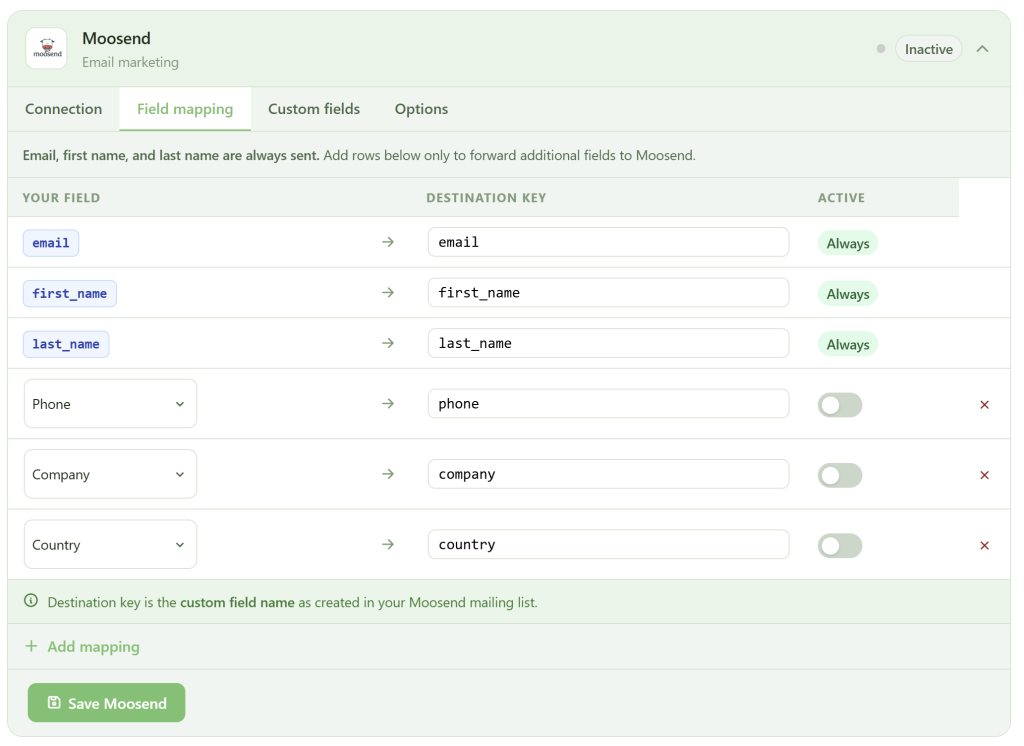Image resolution: width=1024 pixels, height=746 pixels.
Task: Click the arrow icon in Country row
Action: click(388, 544)
